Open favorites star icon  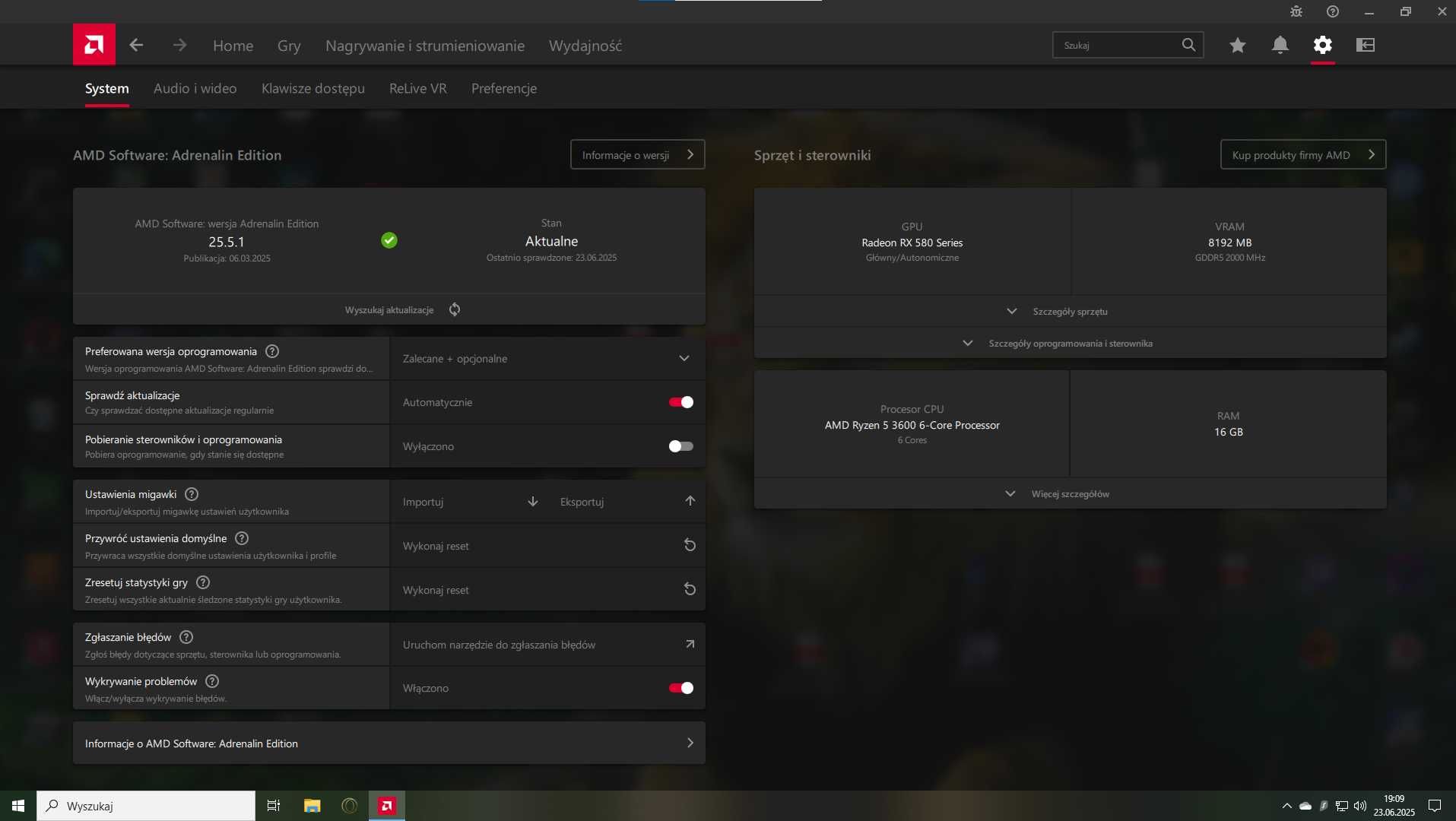click(1237, 45)
